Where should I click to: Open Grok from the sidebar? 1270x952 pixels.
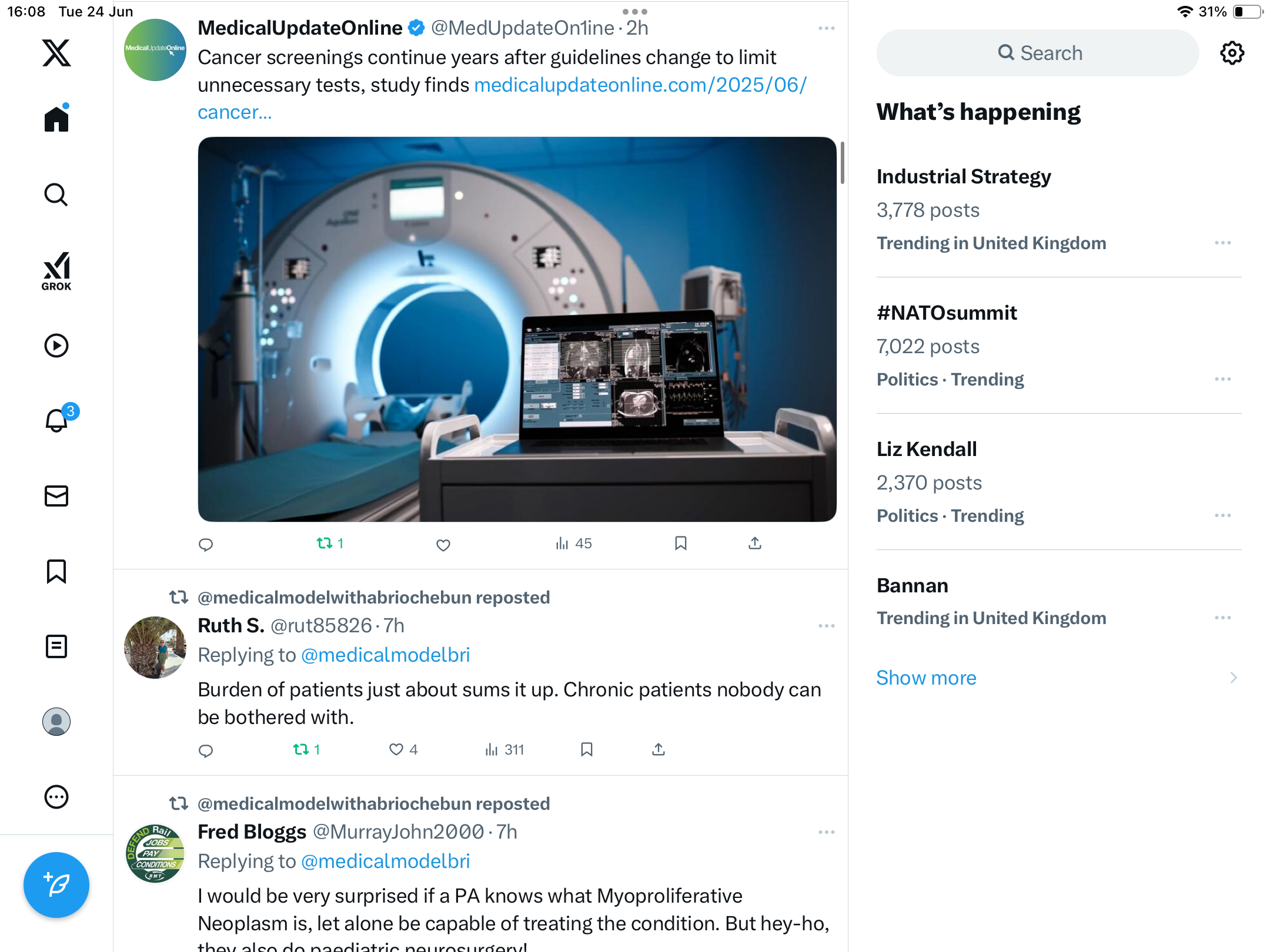click(x=56, y=271)
